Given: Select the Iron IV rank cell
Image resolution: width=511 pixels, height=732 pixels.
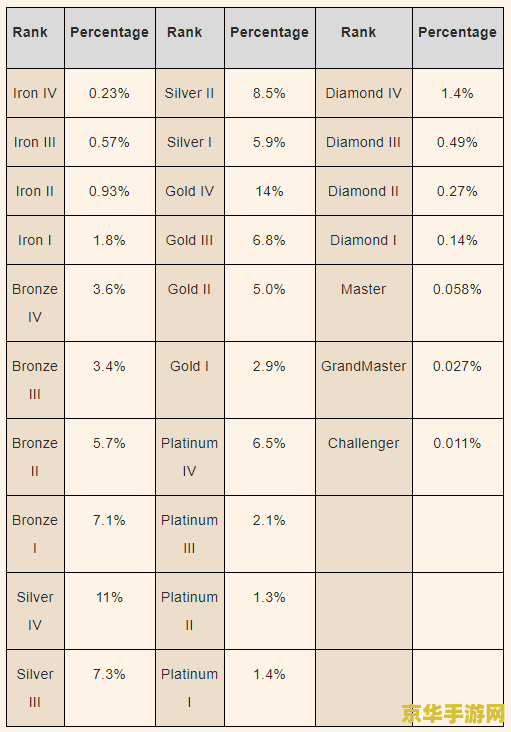Looking at the screenshot, I should click(x=35, y=93).
